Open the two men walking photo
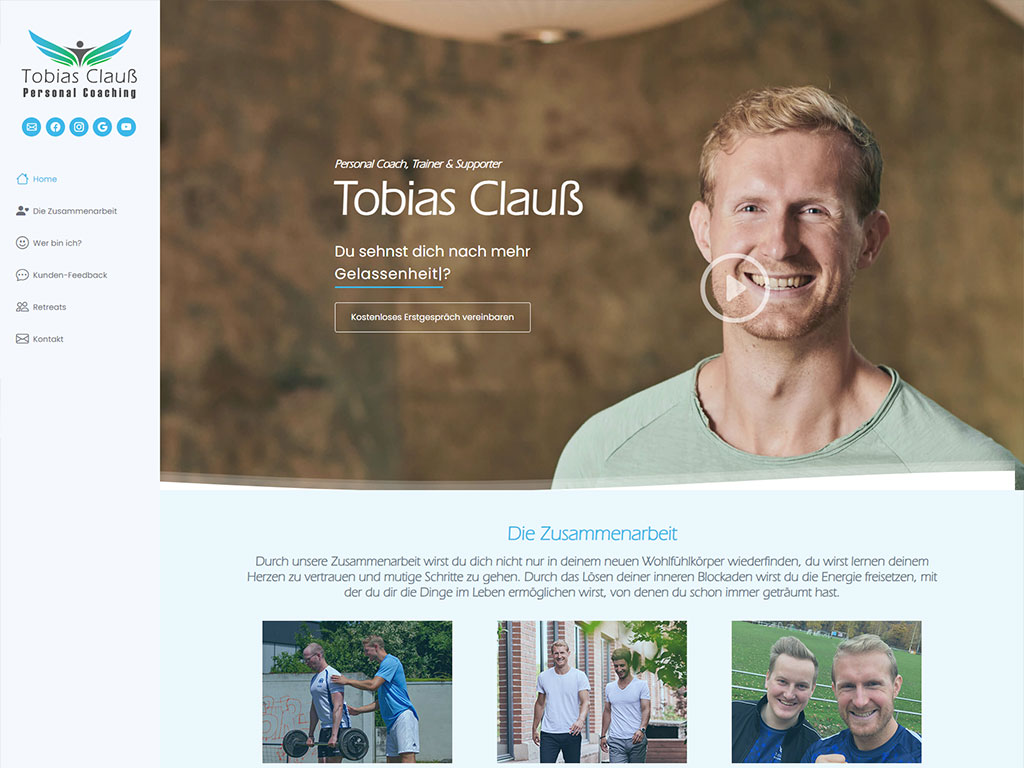 point(592,692)
